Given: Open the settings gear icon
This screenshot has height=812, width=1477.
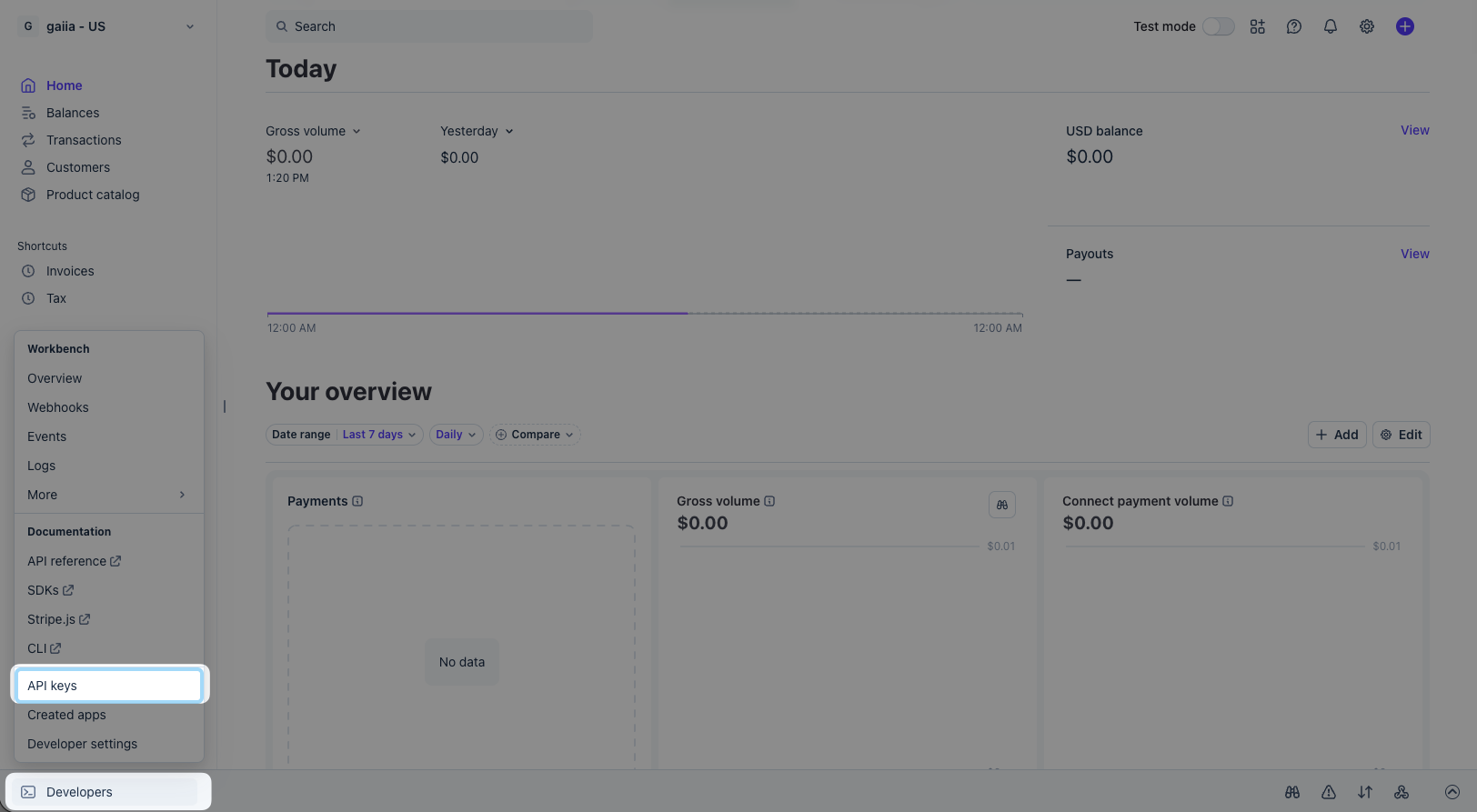Looking at the screenshot, I should coord(1367,26).
